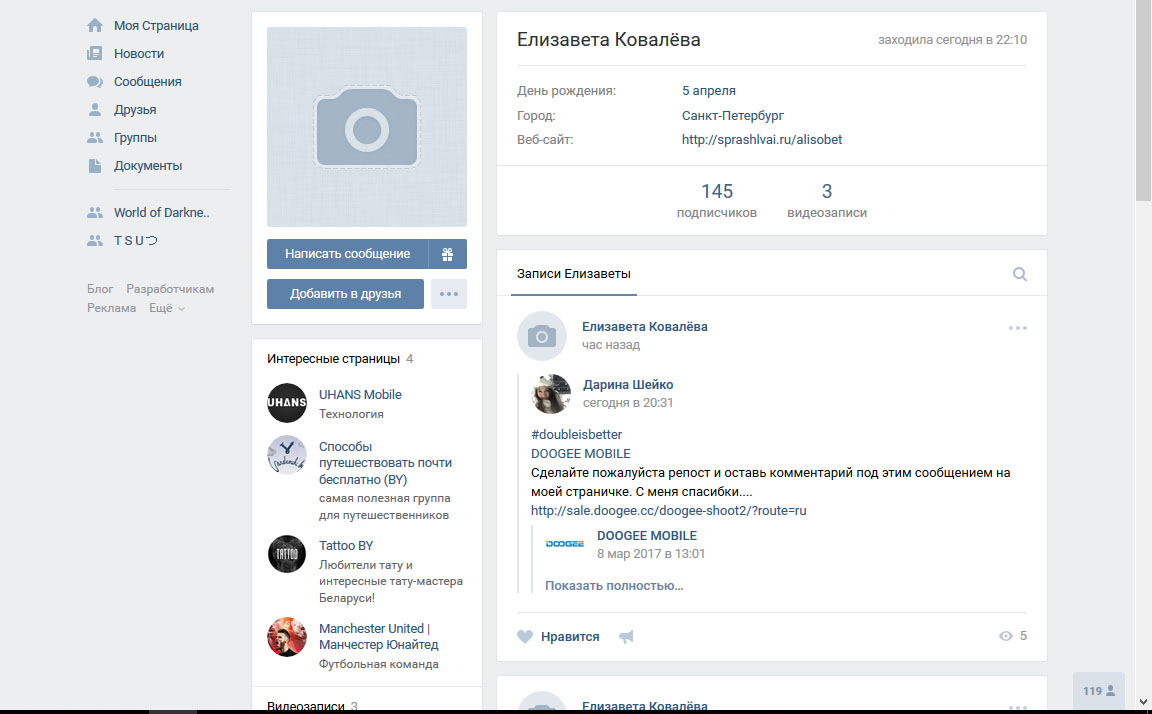Viewport: 1152px width, 714px height.
Task: Click the #doubleisbetter hashtag
Action: tap(577, 435)
